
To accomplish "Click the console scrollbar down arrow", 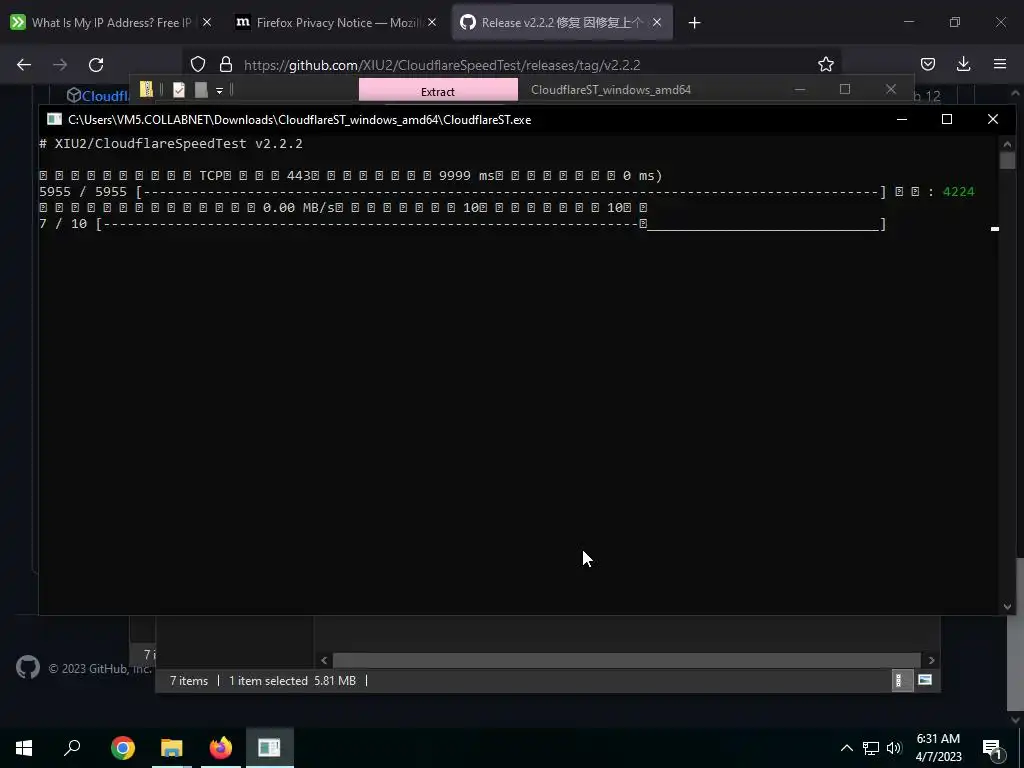I will pyautogui.click(x=1006, y=607).
